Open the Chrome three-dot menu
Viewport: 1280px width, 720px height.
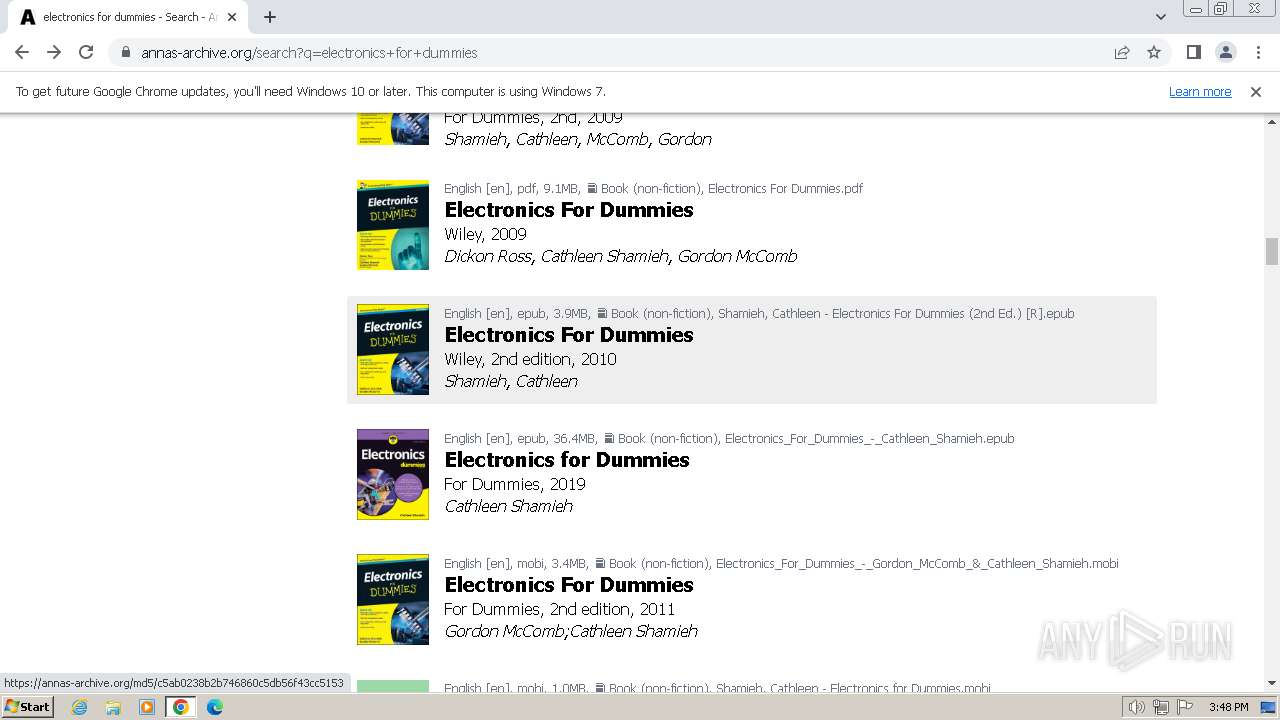[x=1258, y=53]
